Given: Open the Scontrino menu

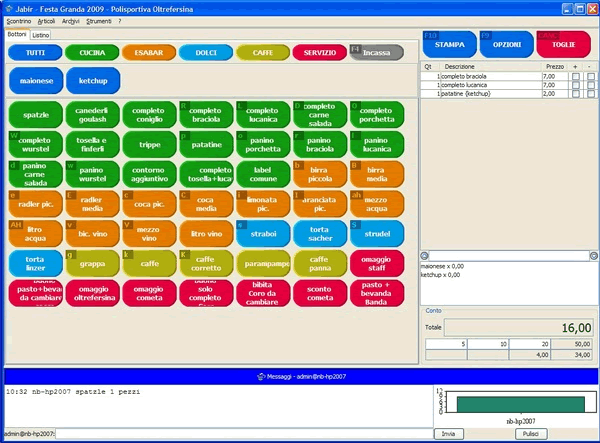Looking at the screenshot, I should (19, 20).
